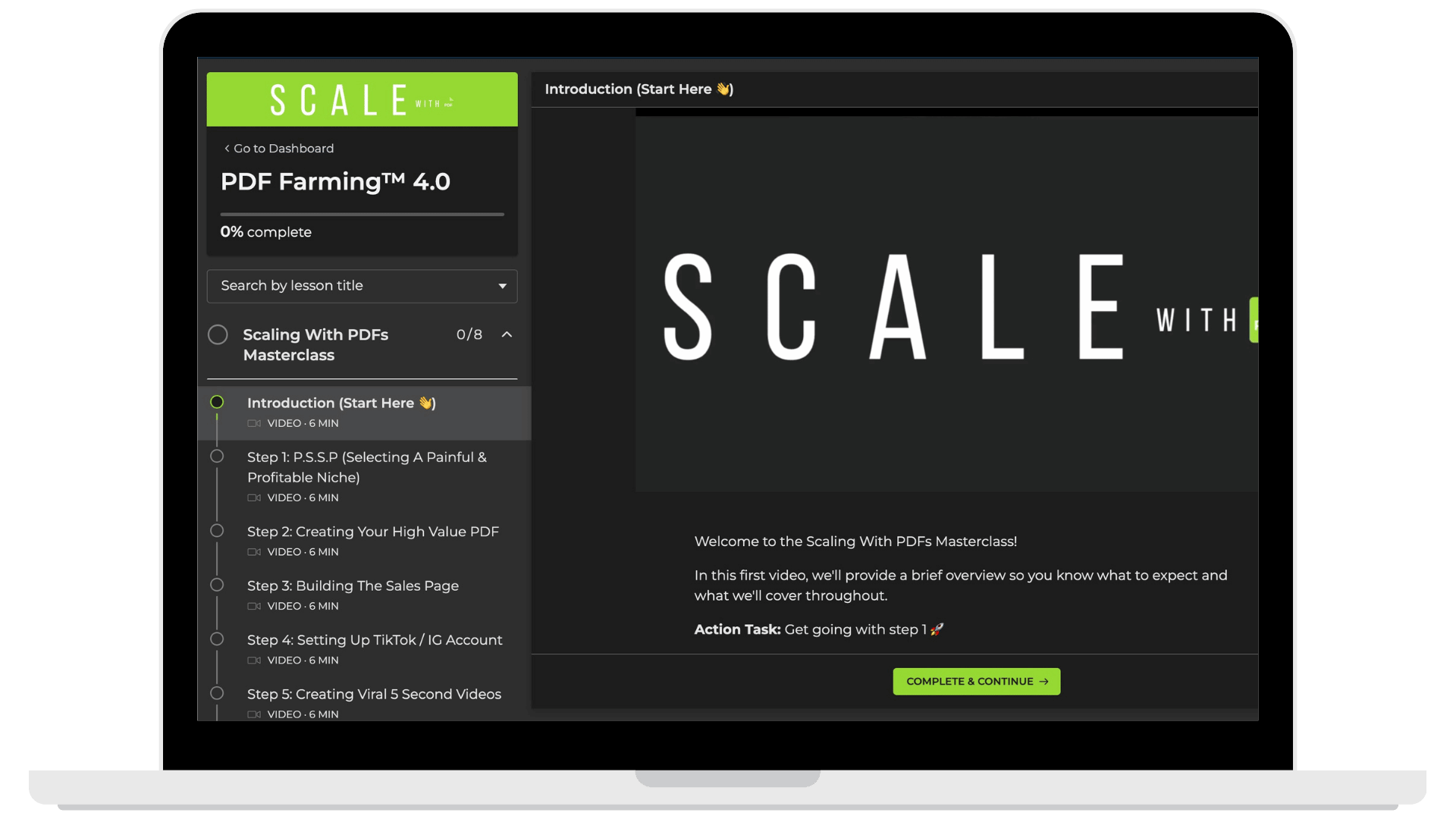Screen dimensions: 1456x819
Task: Toggle green completion circle for Introduction lesson
Action: 217,402
